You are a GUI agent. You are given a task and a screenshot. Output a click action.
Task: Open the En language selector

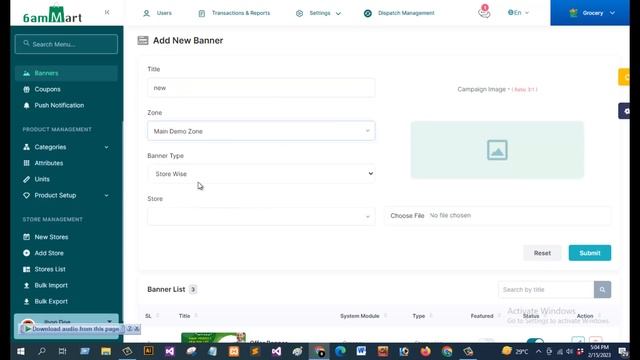coord(518,13)
